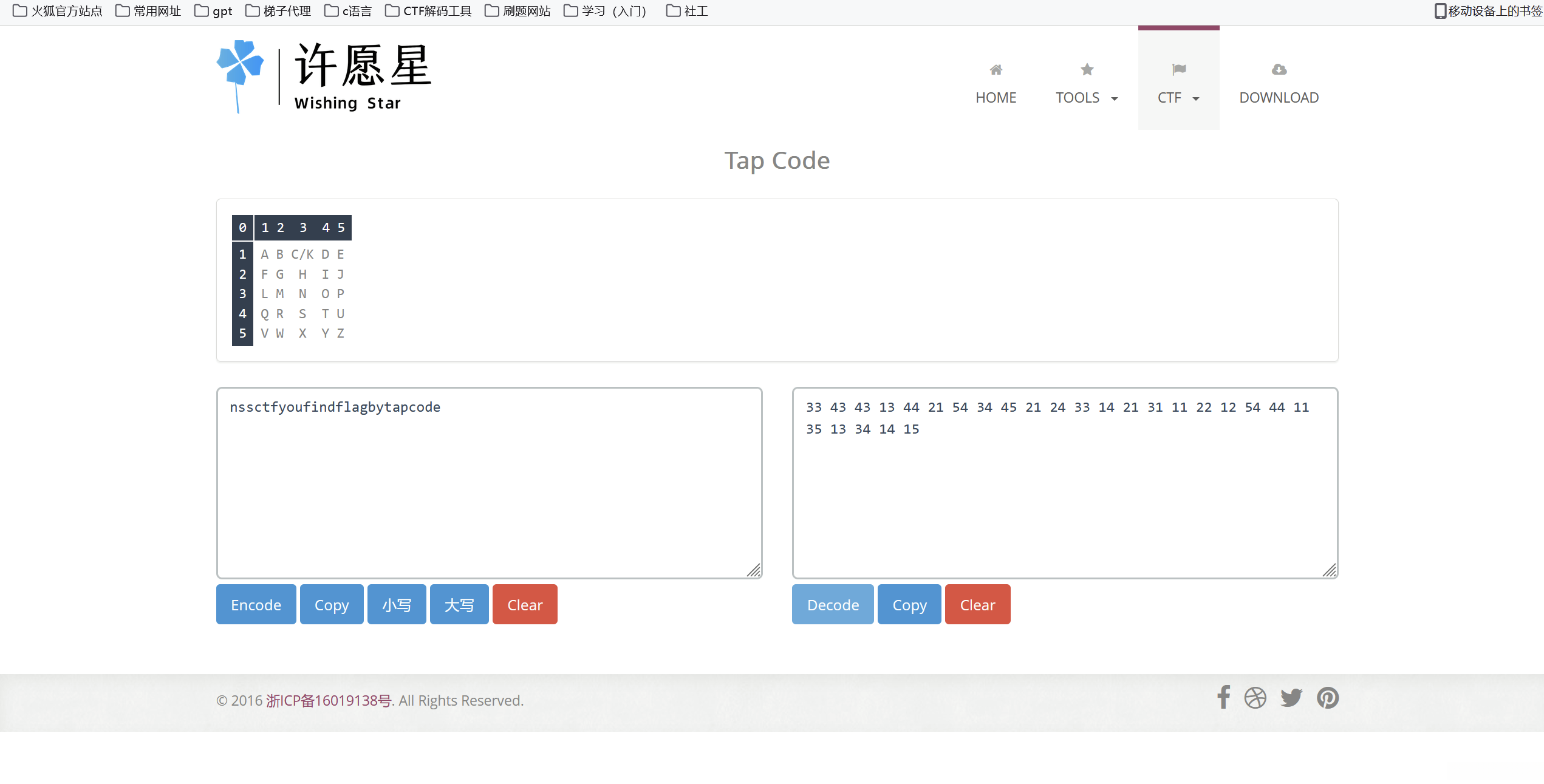Click the home icon above HOME
The width and height of the screenshot is (1544, 784).
(x=996, y=70)
